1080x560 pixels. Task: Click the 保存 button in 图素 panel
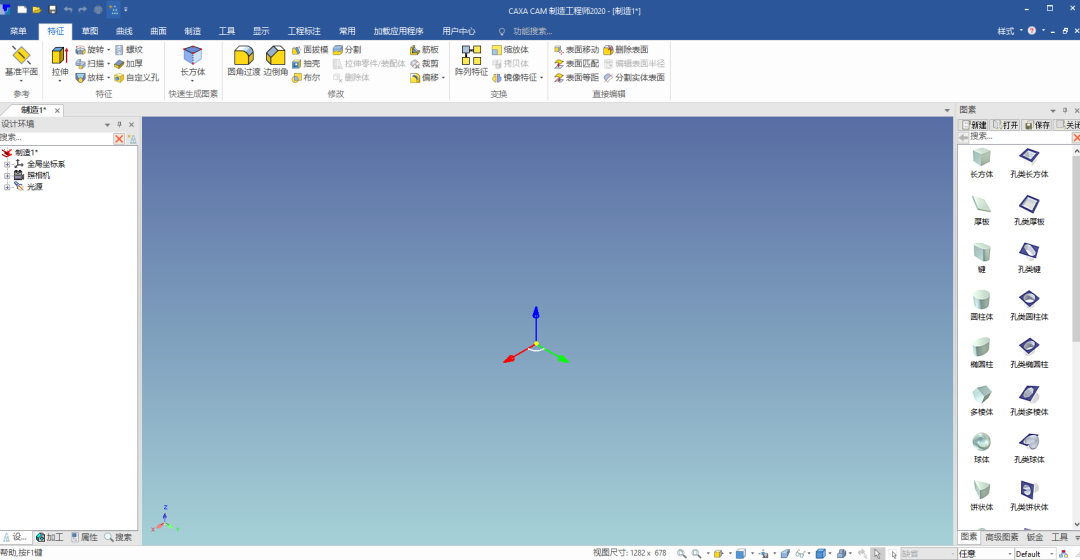pos(1037,125)
